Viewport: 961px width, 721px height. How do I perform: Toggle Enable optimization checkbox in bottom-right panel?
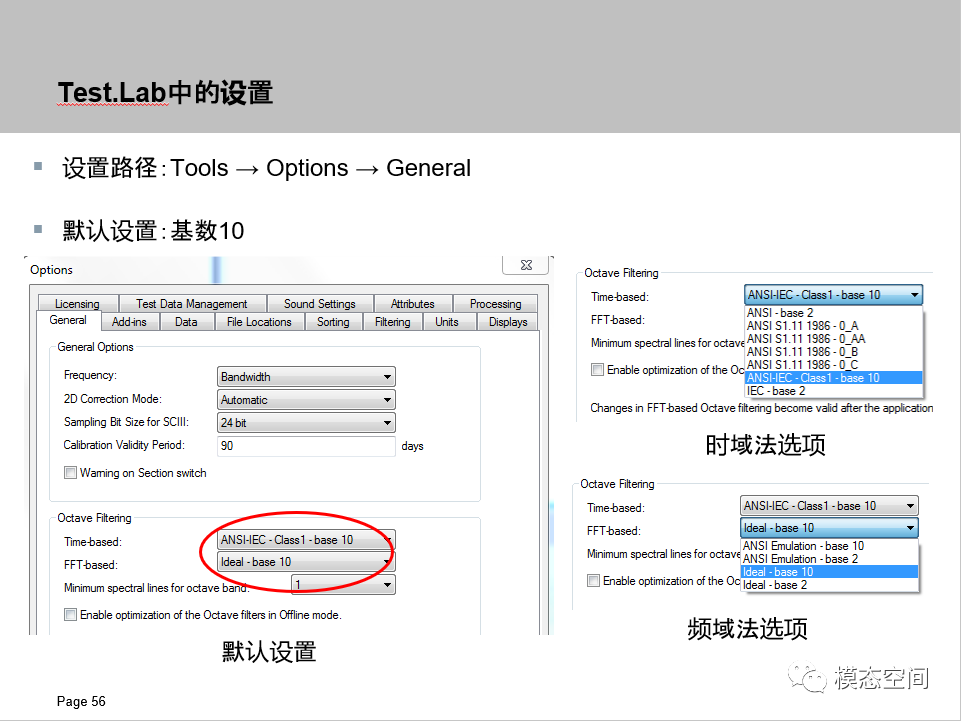point(593,580)
